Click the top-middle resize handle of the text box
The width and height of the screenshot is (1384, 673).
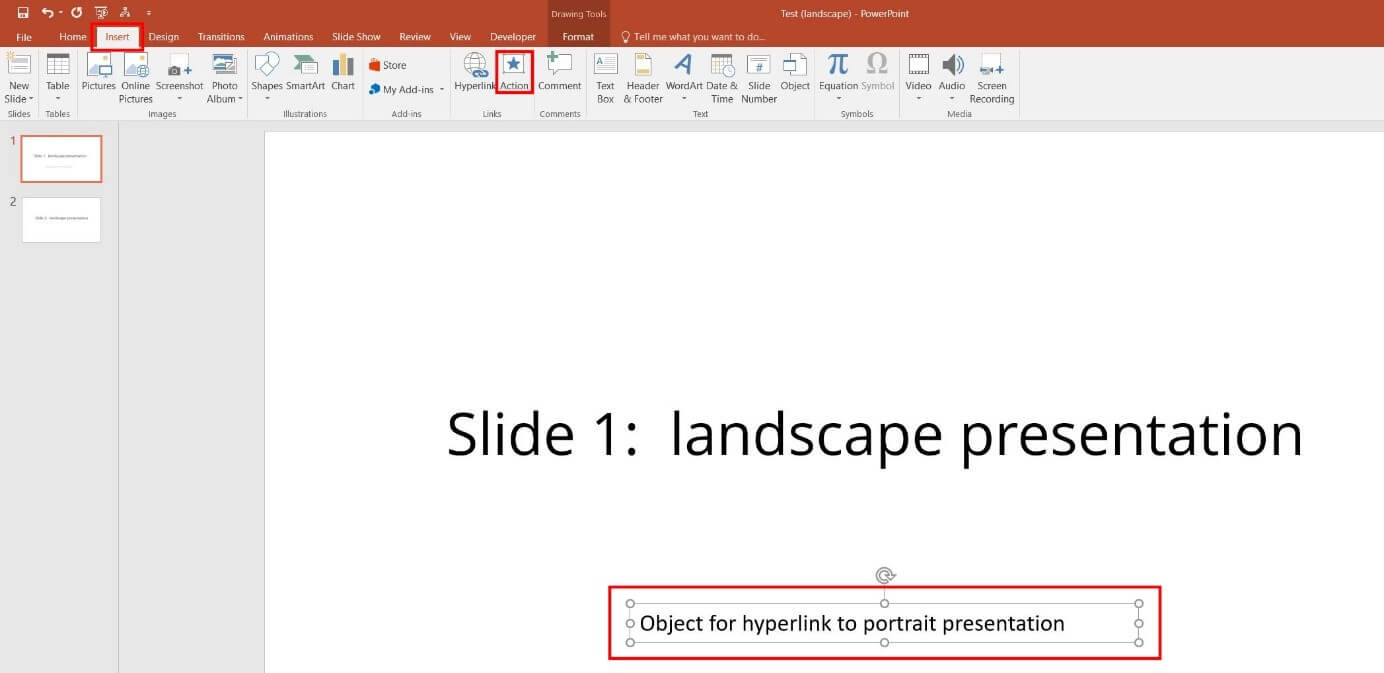(x=885, y=603)
